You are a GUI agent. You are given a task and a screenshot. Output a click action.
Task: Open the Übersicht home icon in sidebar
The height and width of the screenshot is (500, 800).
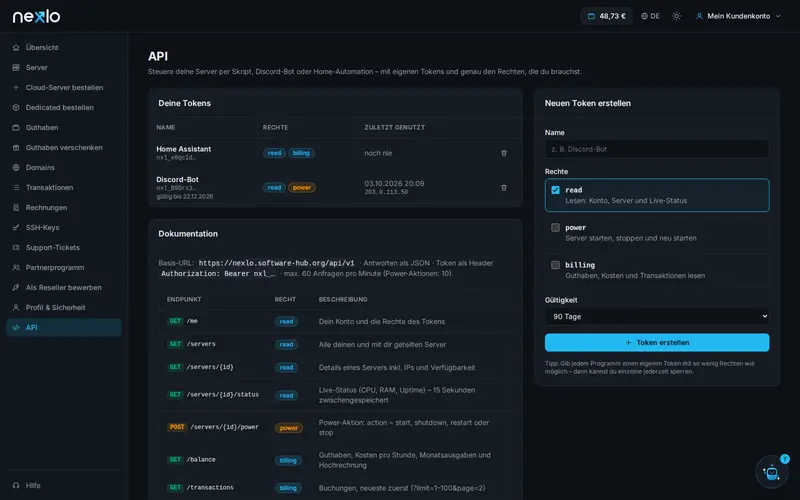click(x=16, y=47)
